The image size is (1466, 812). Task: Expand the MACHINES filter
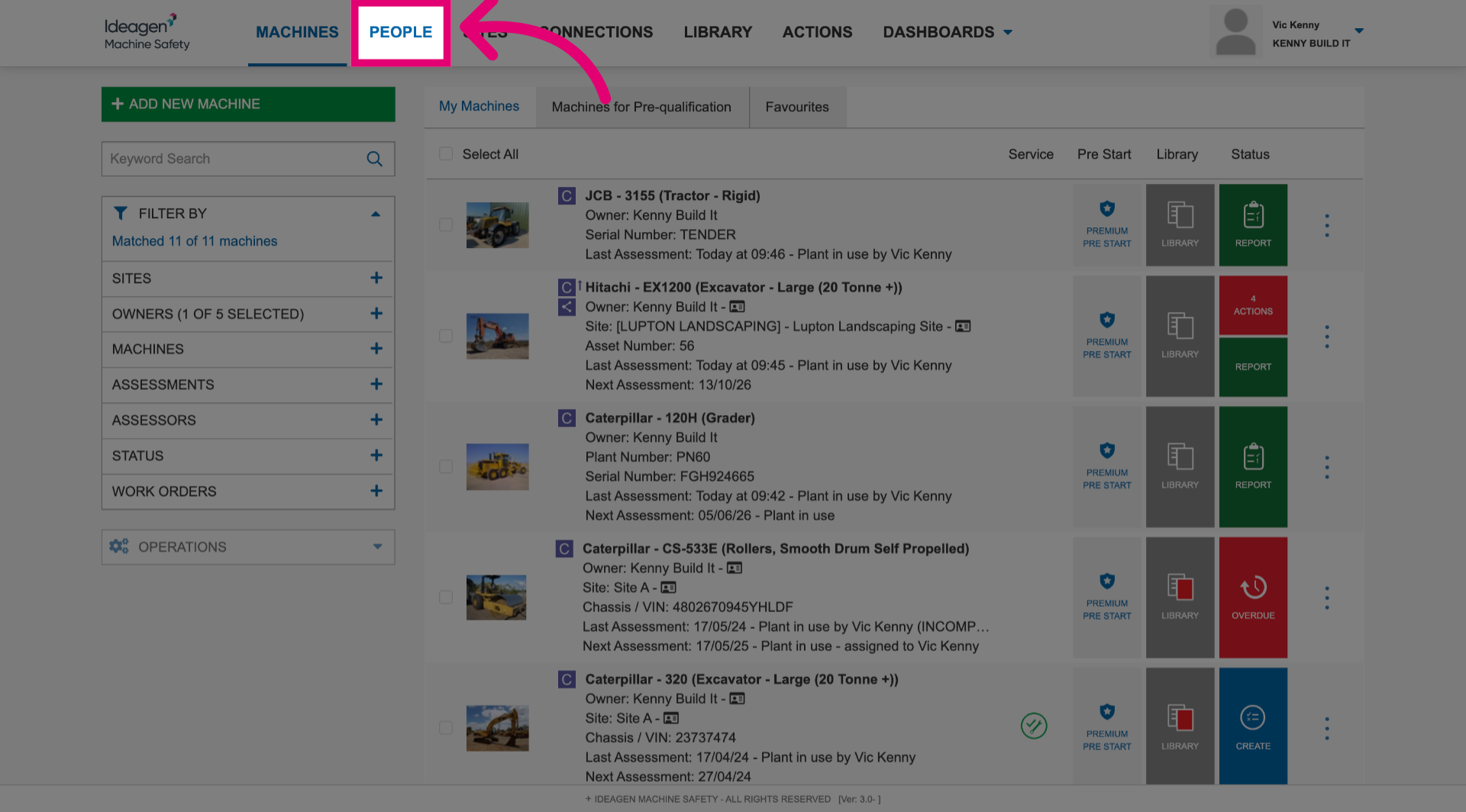tap(247, 349)
